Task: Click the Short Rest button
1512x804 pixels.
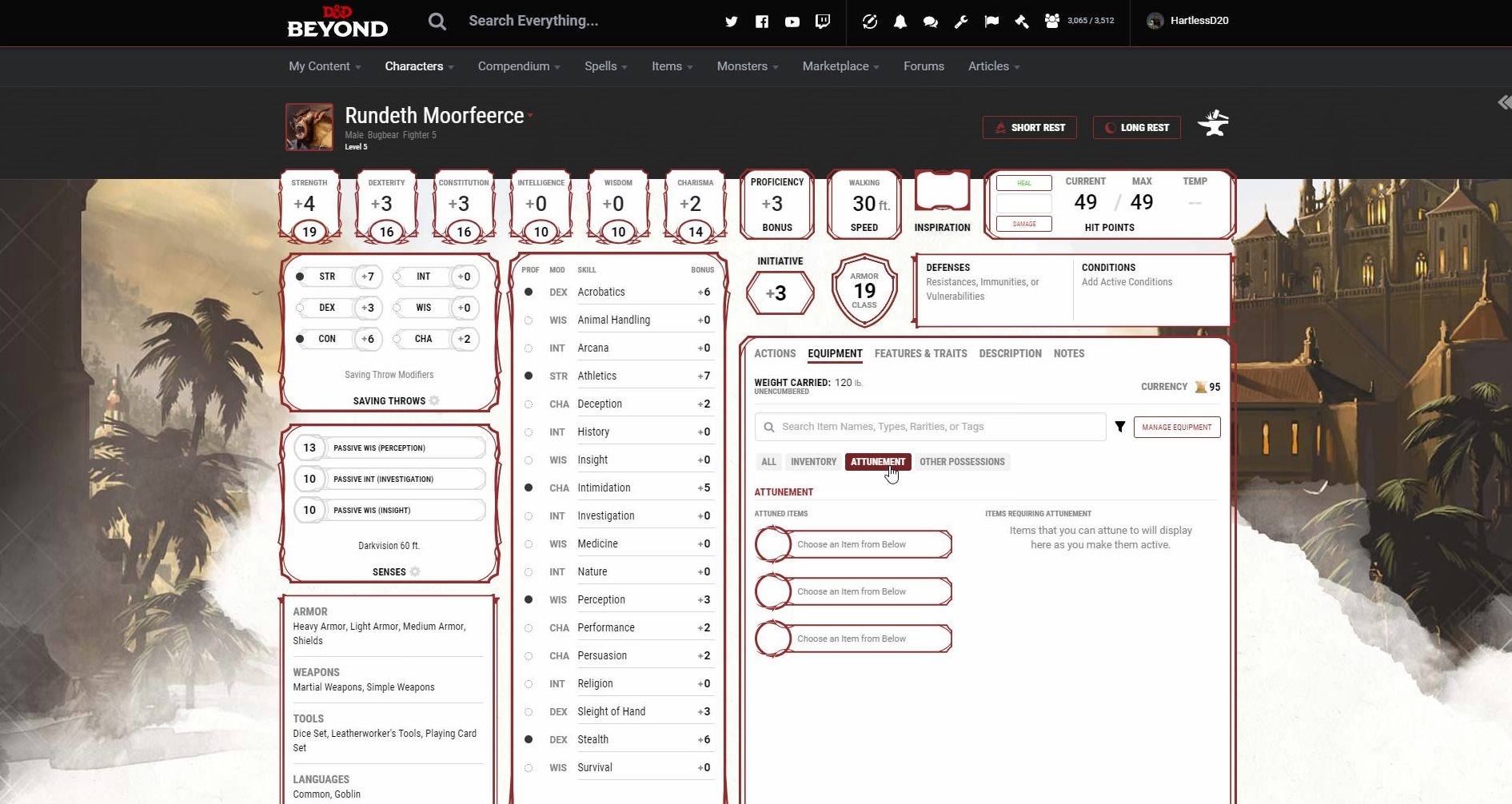Action: point(1030,127)
